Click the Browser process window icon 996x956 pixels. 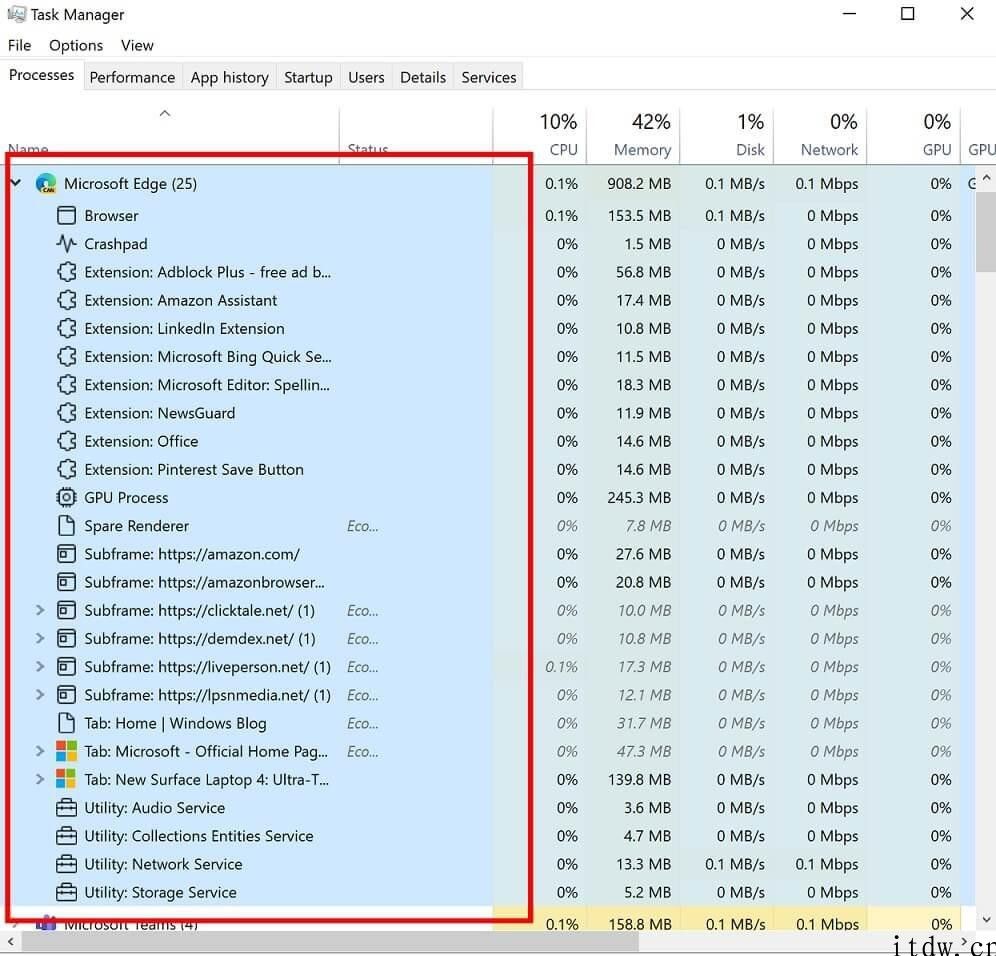click(x=66, y=215)
